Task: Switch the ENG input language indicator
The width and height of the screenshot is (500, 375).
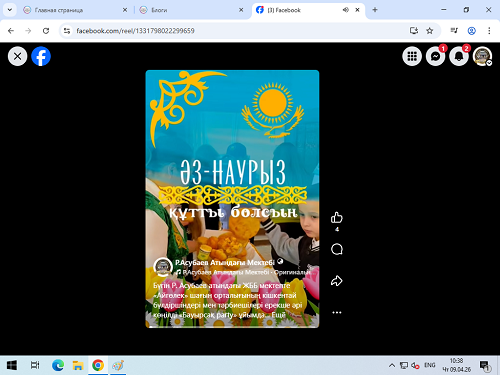Action: click(x=430, y=365)
